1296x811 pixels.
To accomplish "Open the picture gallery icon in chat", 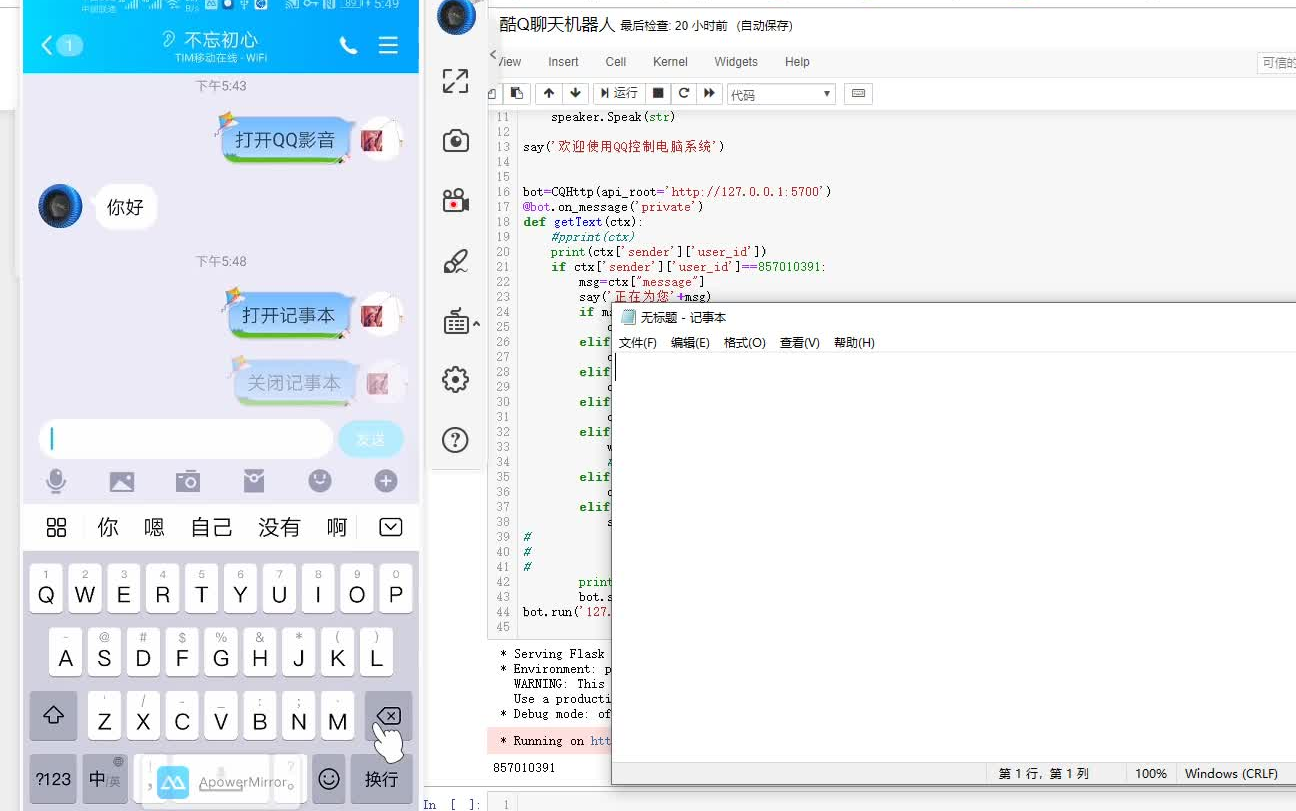I will [122, 482].
